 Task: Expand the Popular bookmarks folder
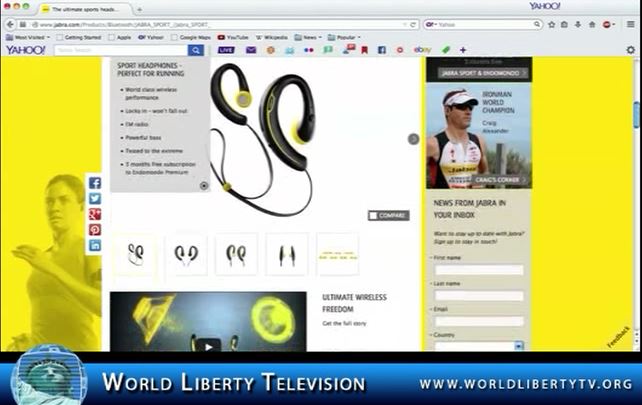[x=344, y=37]
